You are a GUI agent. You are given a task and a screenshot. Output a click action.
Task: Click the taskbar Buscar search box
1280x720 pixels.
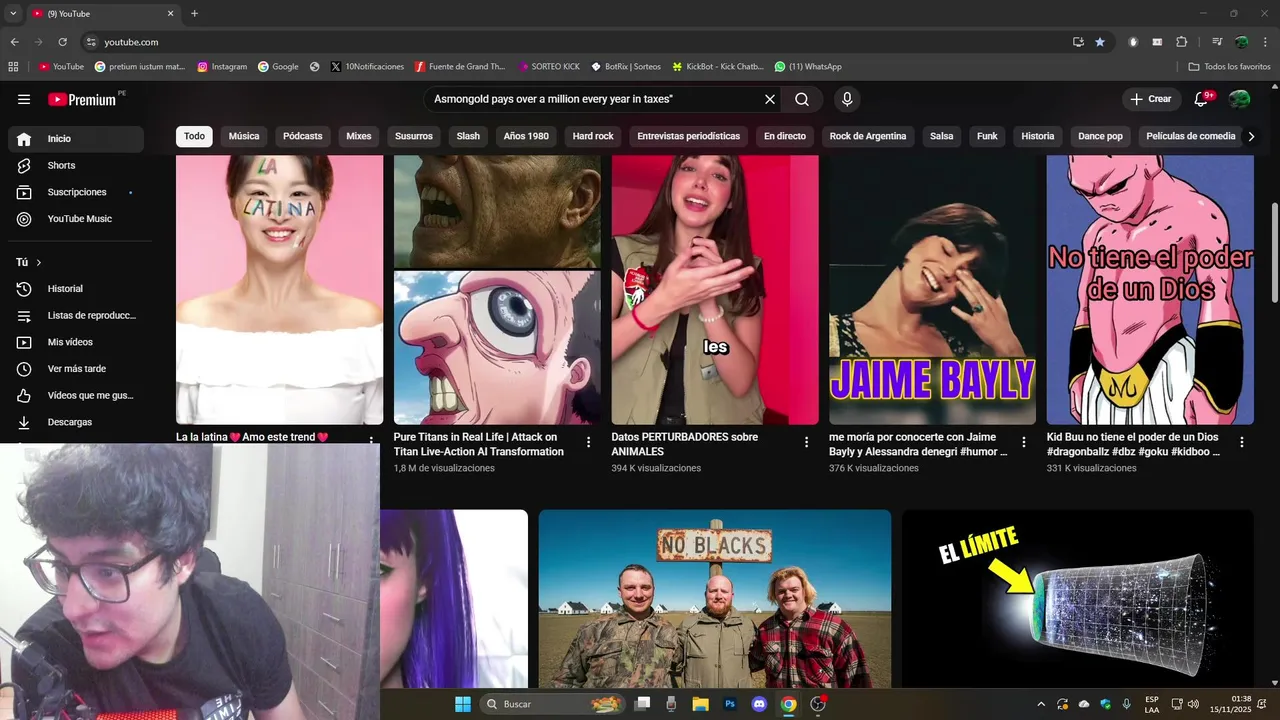point(553,704)
